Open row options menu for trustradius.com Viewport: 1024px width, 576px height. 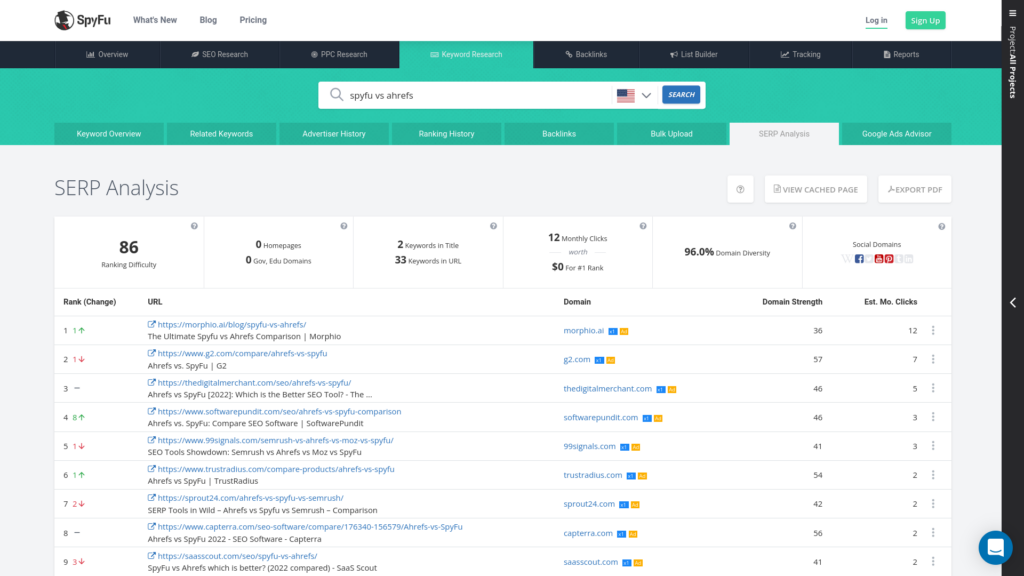[x=933, y=475]
